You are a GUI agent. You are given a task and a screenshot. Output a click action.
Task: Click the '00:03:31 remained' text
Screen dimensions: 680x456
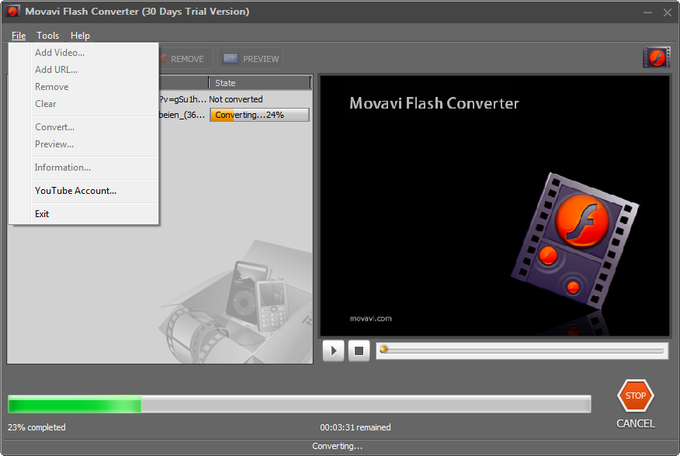coord(355,427)
